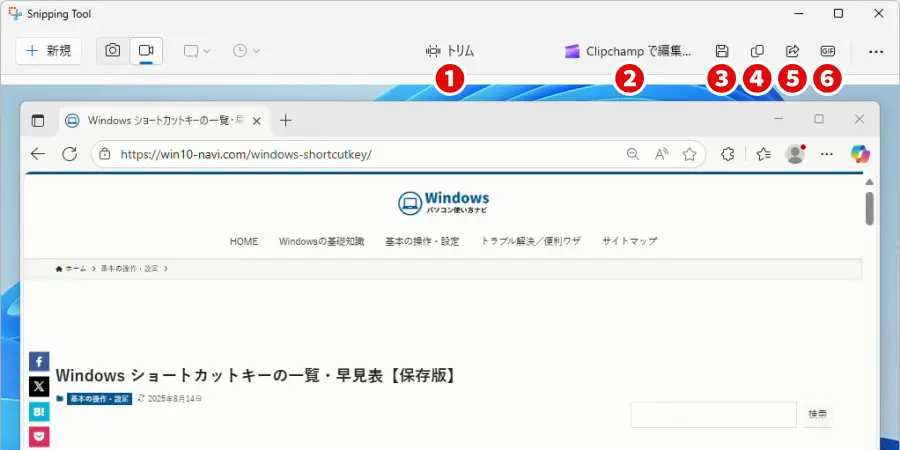The width and height of the screenshot is (900, 450).
Task: Open the Snipping Tool three-dot more menu
Action: (875, 52)
